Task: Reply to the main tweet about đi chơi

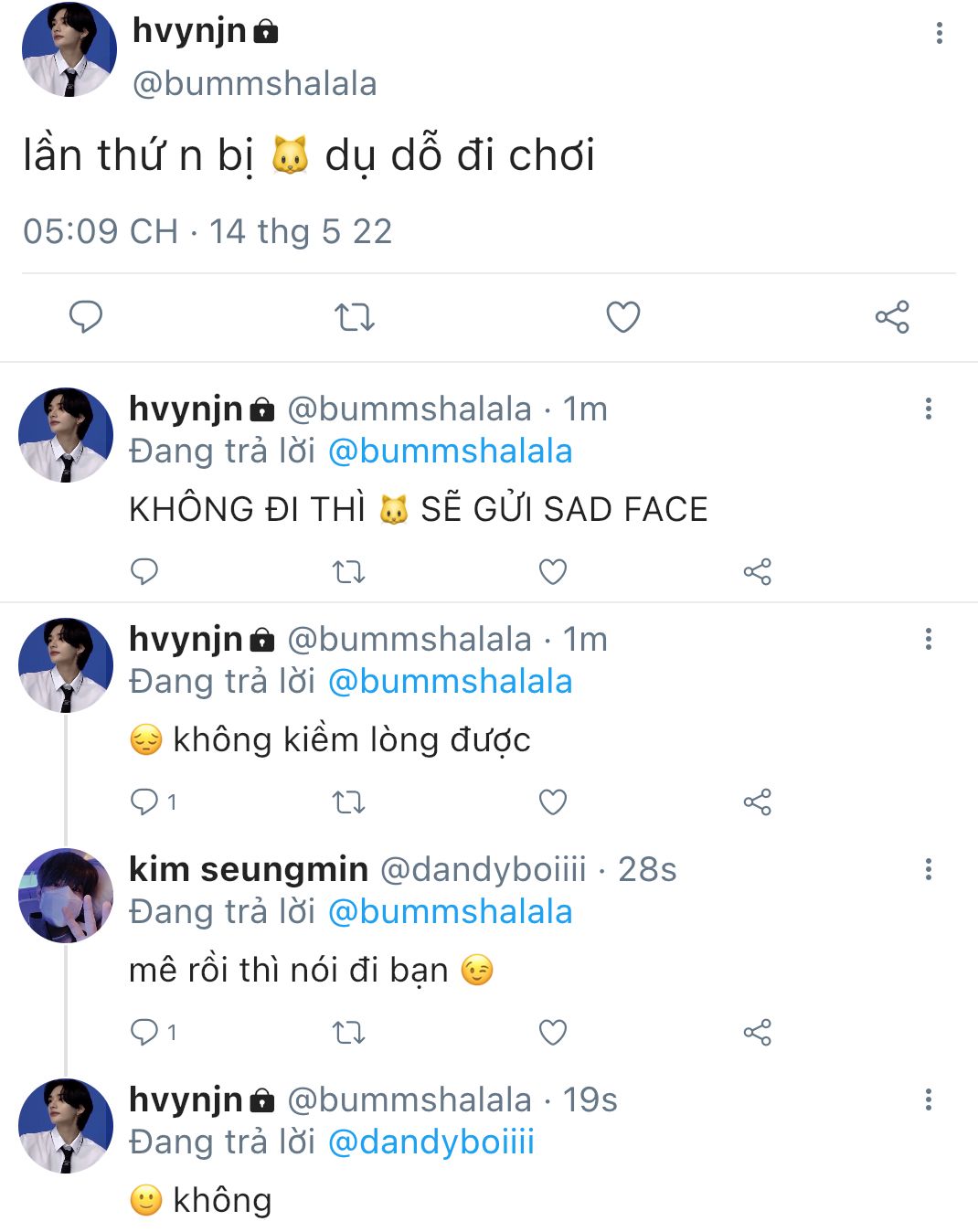Action: pyautogui.click(x=86, y=317)
